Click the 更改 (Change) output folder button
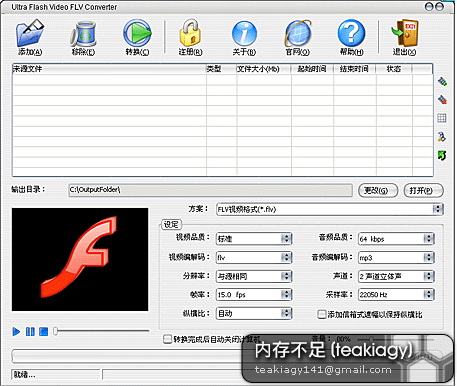This screenshot has height=386, width=457. click(378, 191)
